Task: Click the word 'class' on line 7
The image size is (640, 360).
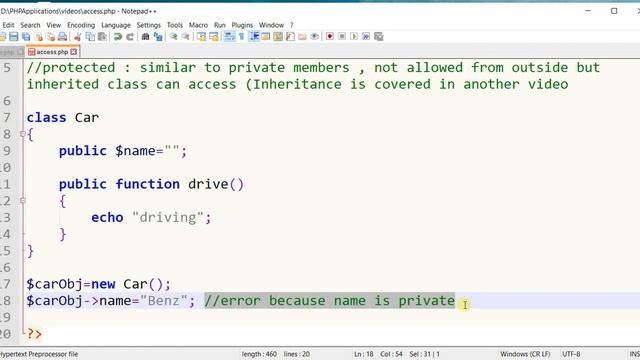Action: pos(47,118)
